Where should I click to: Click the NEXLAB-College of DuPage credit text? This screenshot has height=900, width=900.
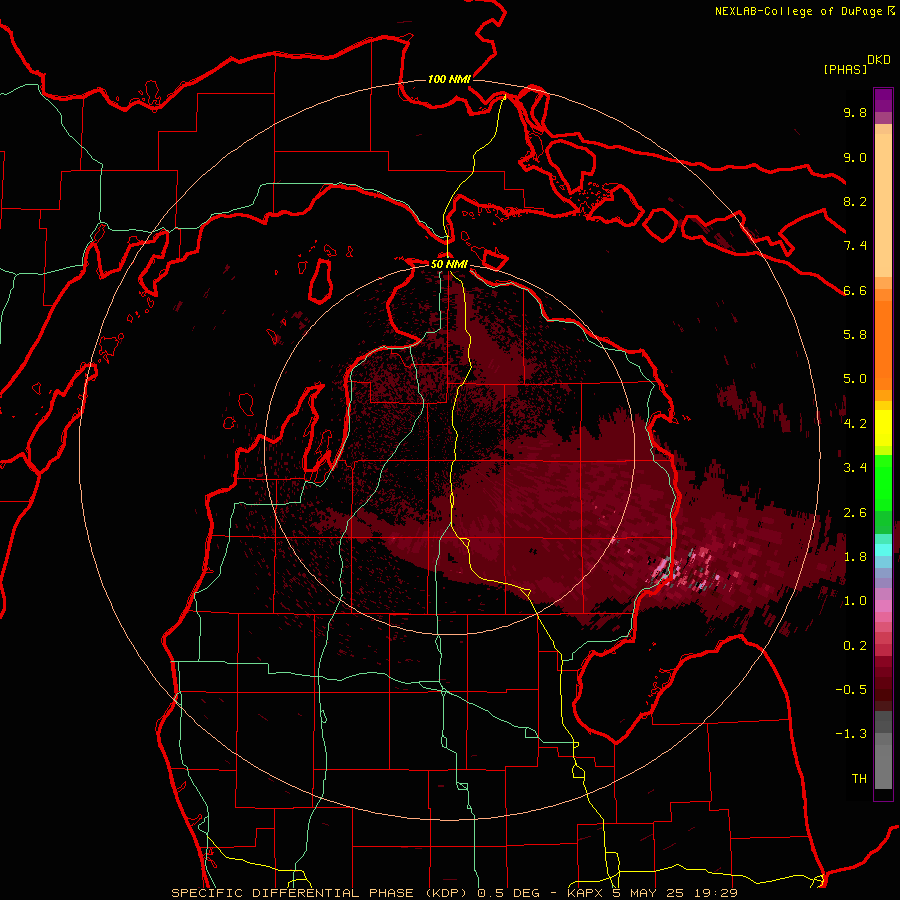tap(798, 11)
